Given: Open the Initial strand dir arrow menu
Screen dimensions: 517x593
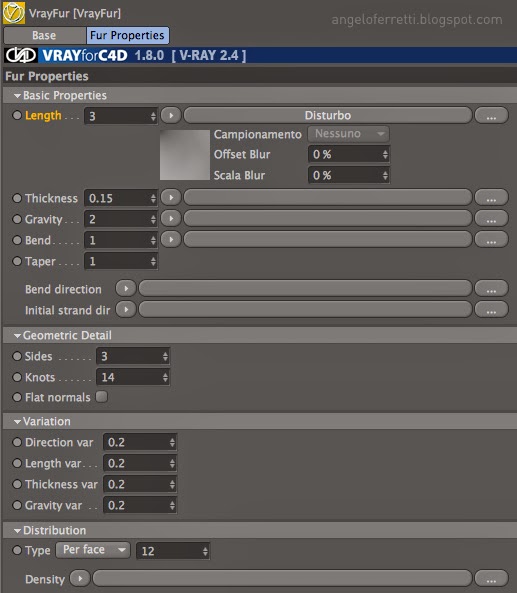Looking at the screenshot, I should (x=126, y=310).
